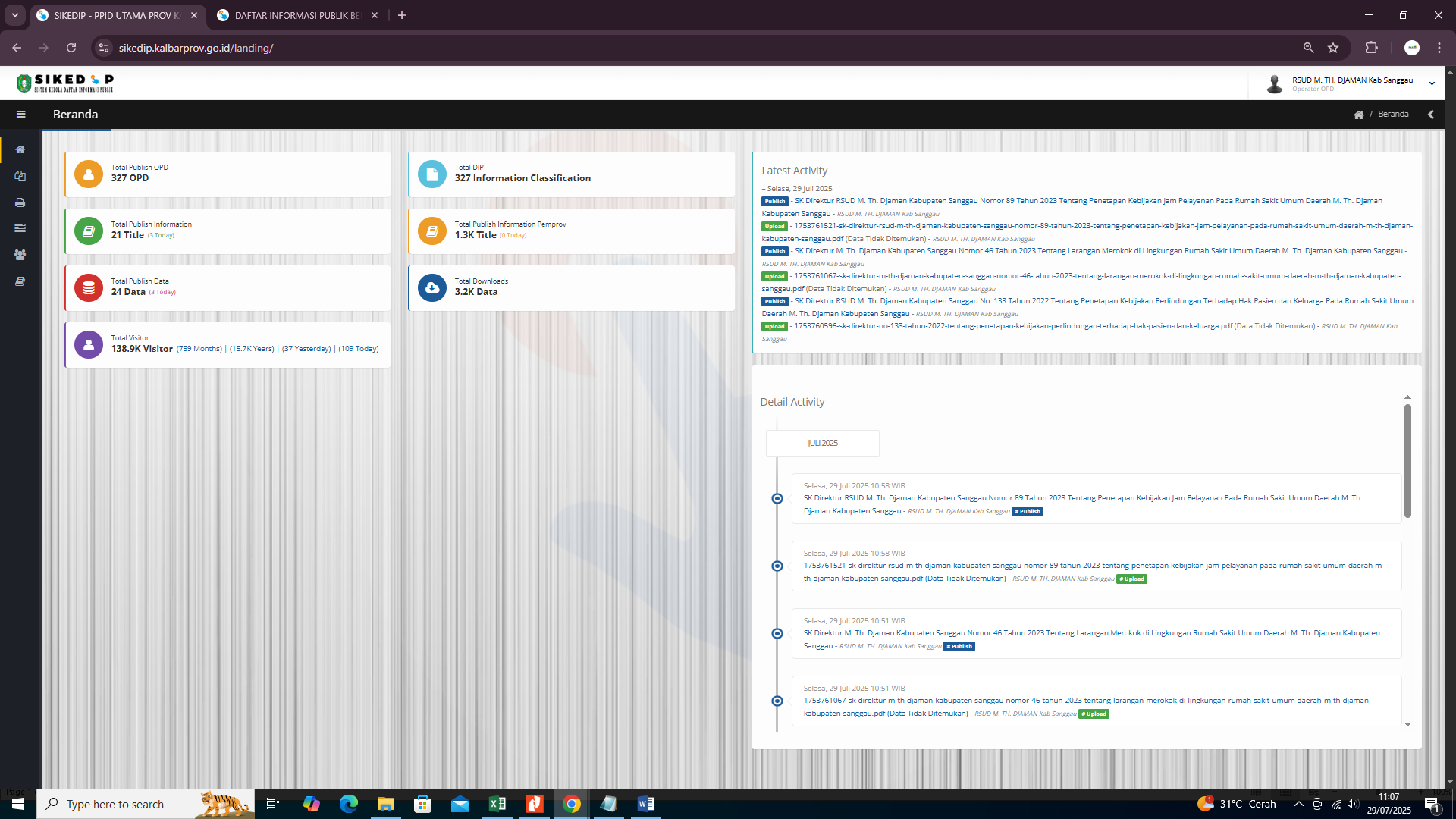Open File Explorer from the taskbar

(x=386, y=804)
